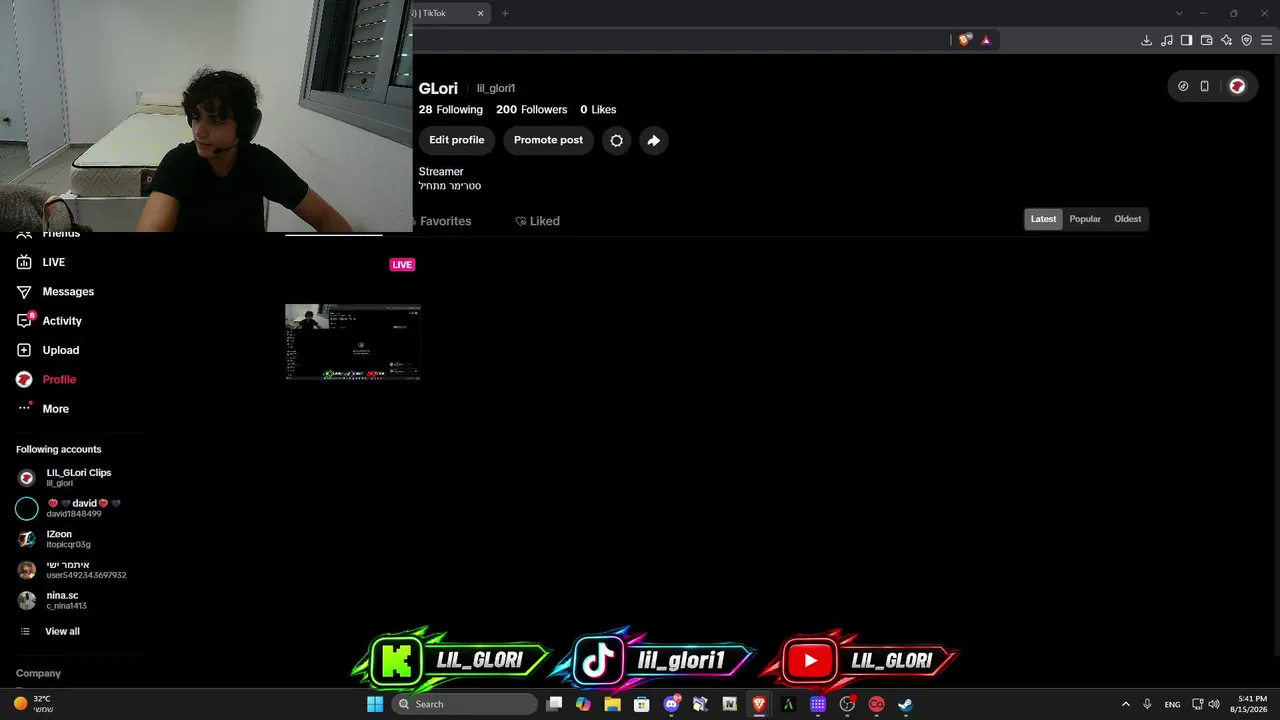
Task: Open More options in TikTok sidebar
Action: (x=43, y=408)
